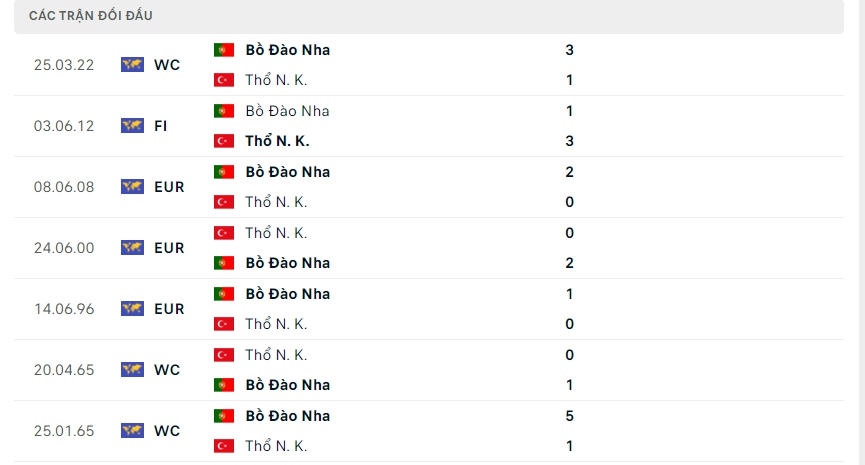
Task: Click Portugal flag in 14.06.96 match
Action: pos(224,294)
